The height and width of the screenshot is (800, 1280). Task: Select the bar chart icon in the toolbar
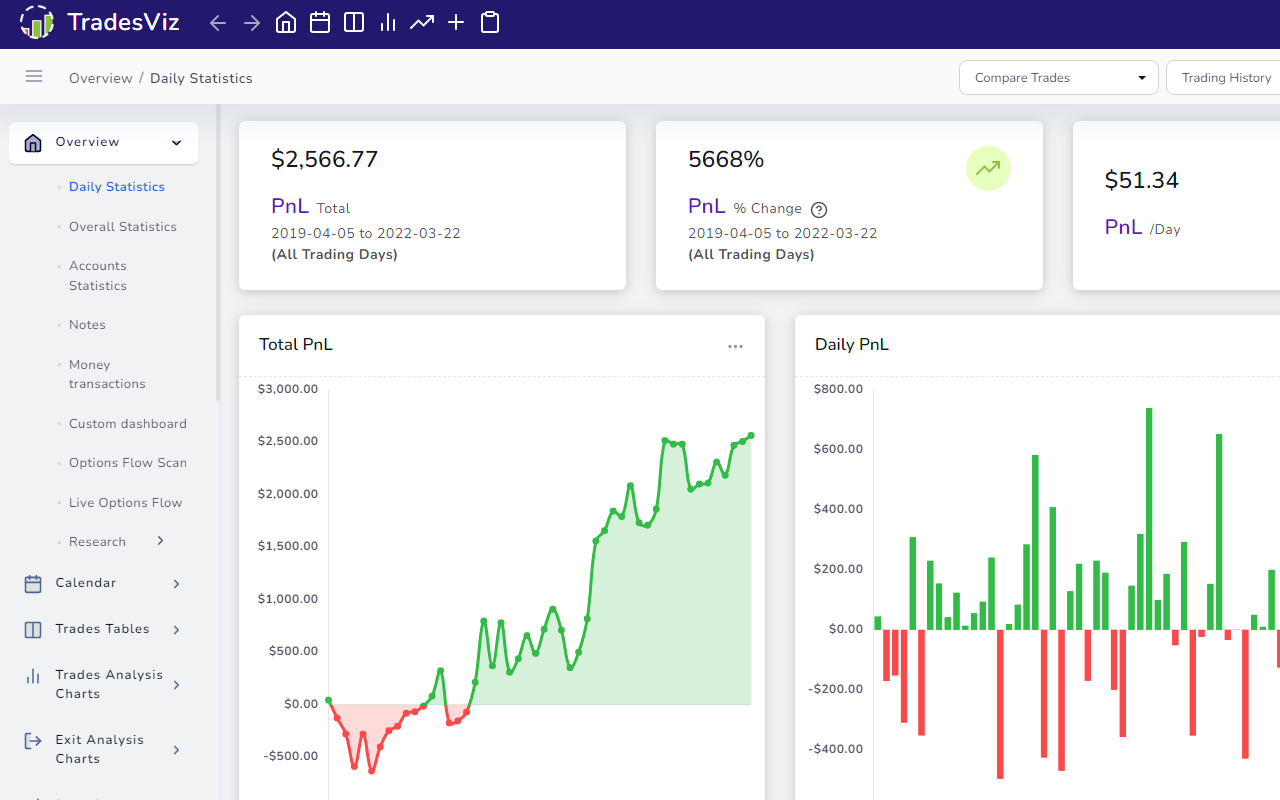pyautogui.click(x=387, y=22)
